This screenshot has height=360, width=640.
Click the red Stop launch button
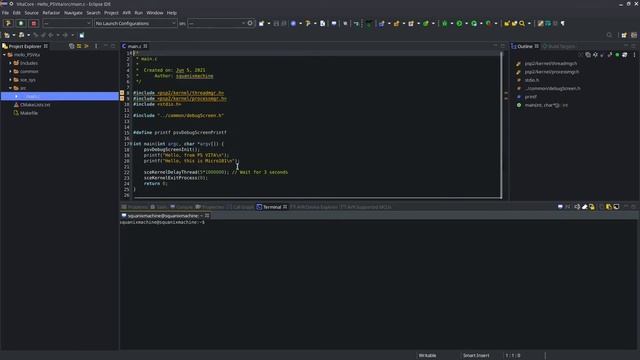[x=34, y=23]
